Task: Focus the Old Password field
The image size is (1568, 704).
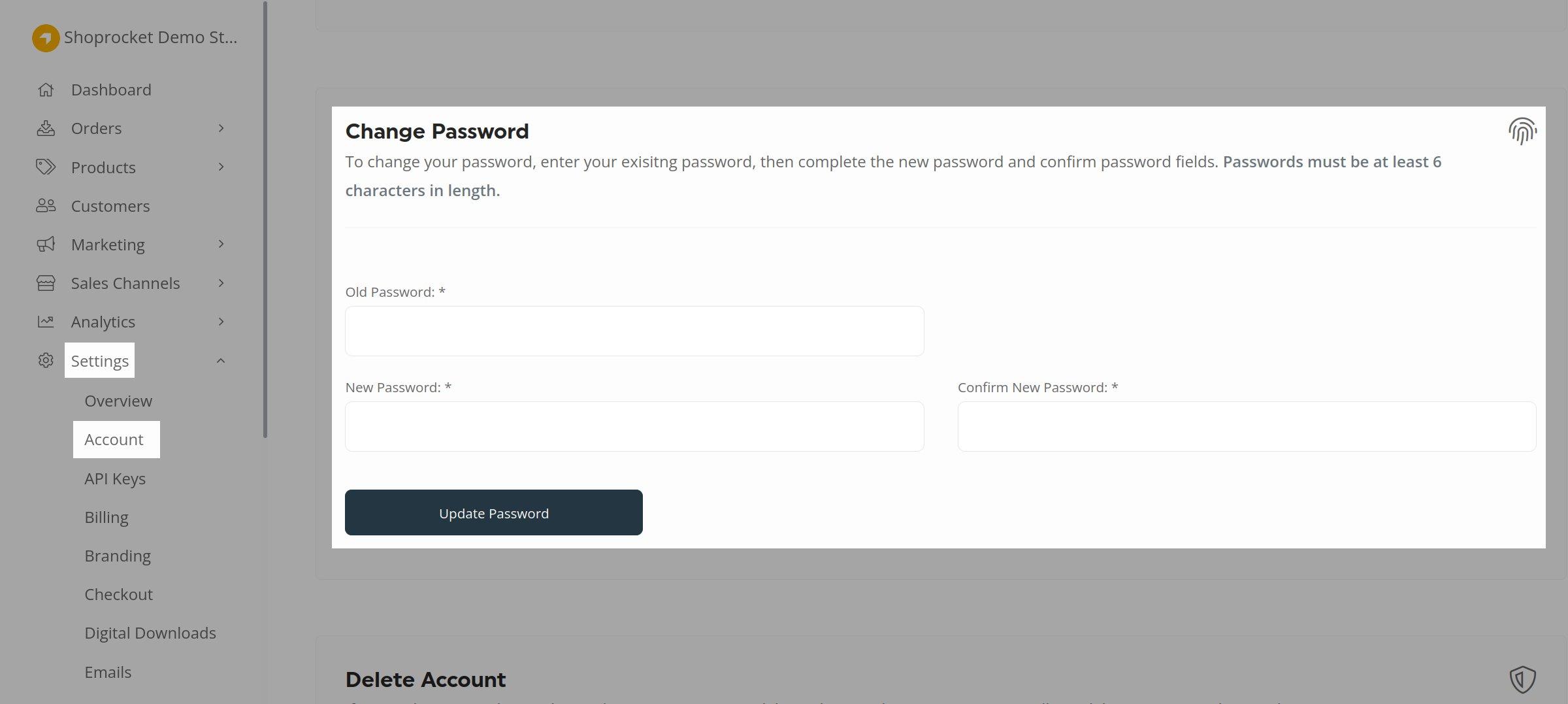Action: click(634, 331)
